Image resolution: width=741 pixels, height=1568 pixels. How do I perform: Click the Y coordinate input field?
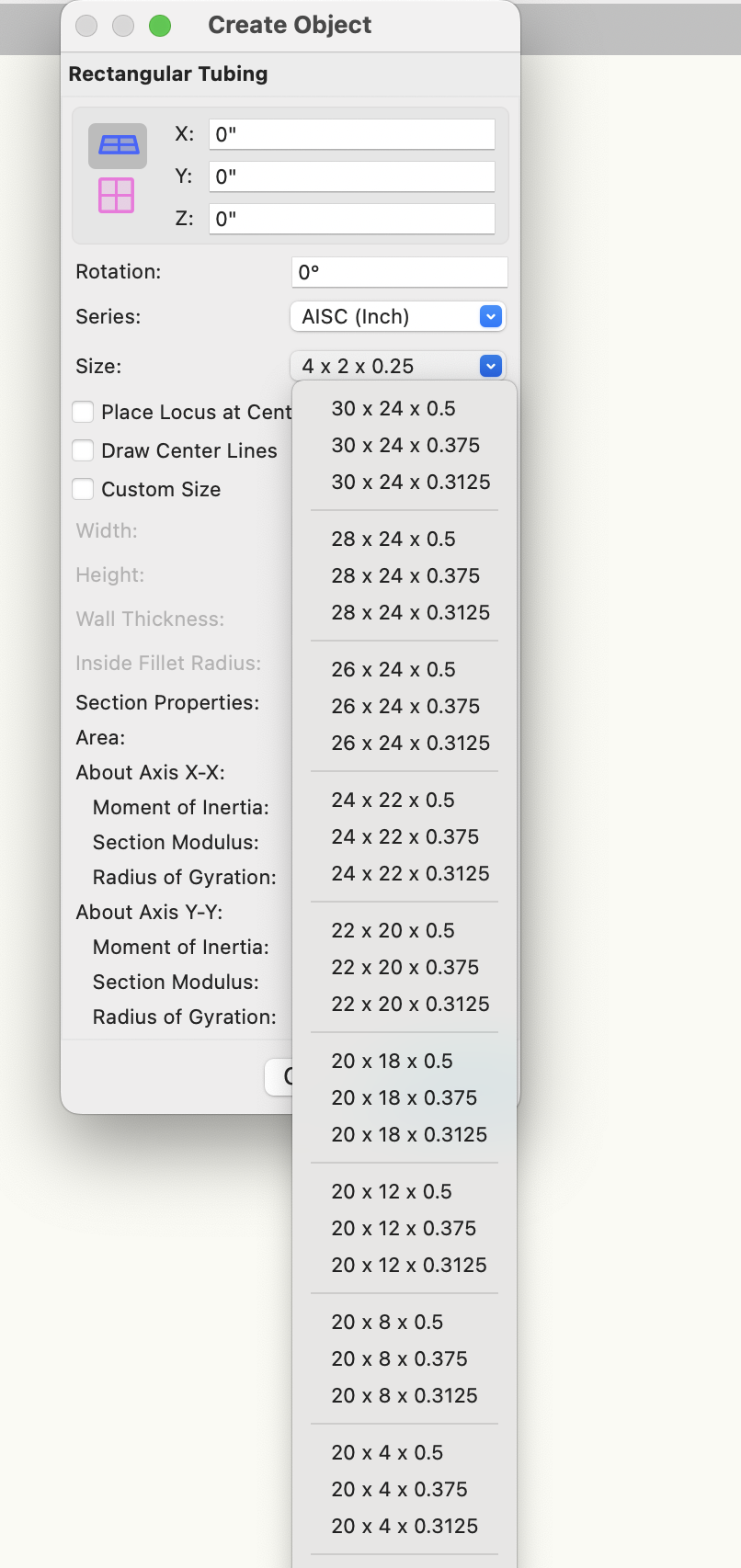tap(351, 176)
